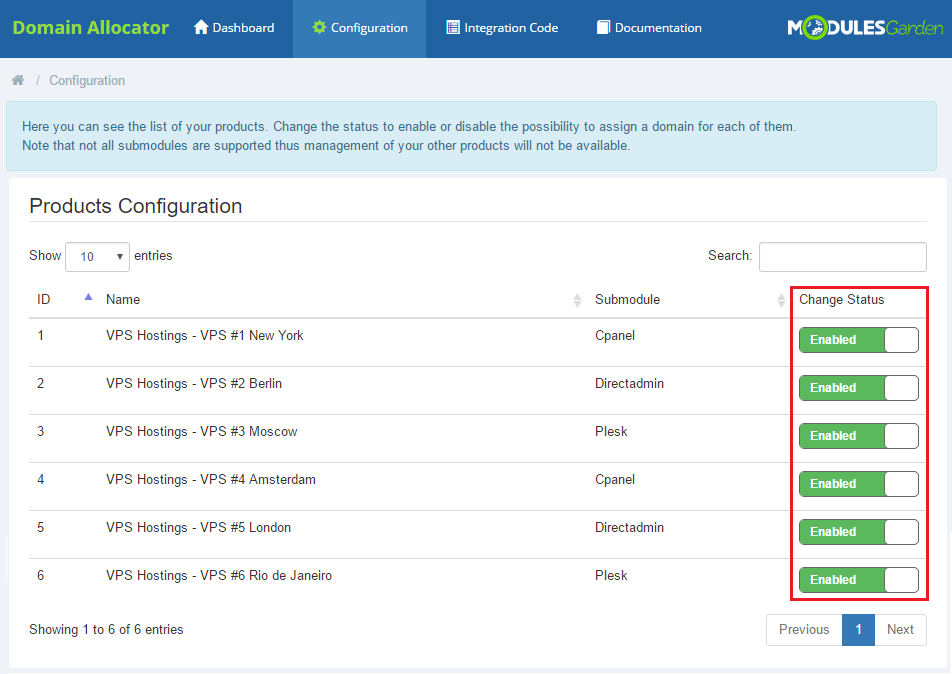Click the Configuration breadcrumb link
Screen dimensions: 952x674
pos(87,80)
